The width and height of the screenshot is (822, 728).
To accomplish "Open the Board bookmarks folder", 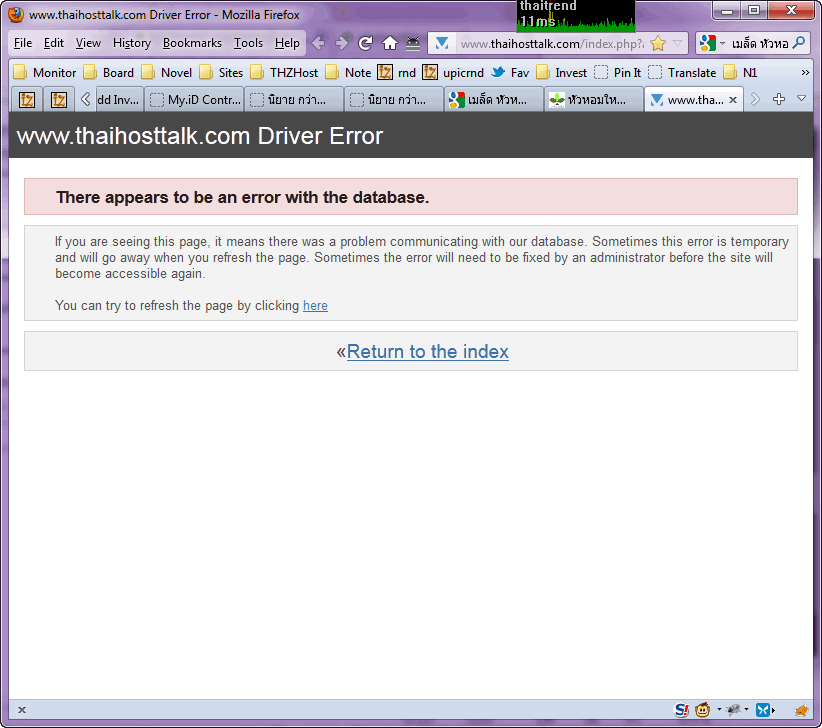I will click(x=109, y=72).
